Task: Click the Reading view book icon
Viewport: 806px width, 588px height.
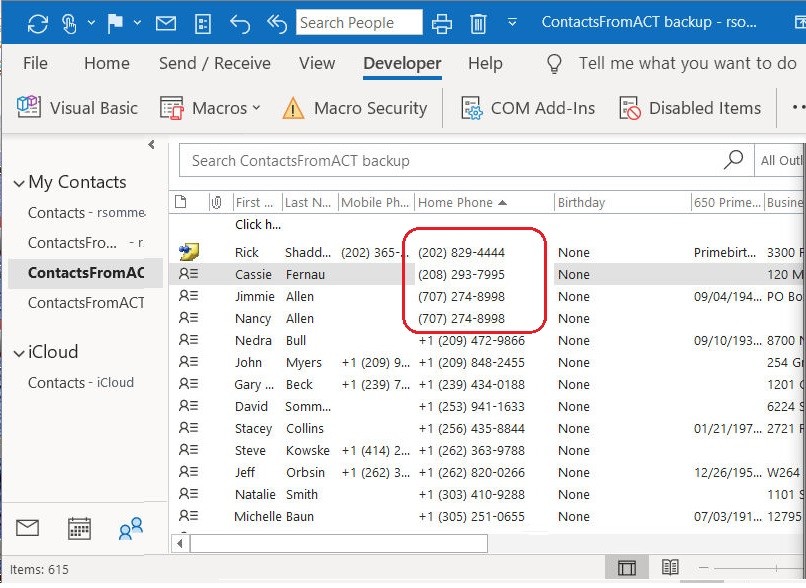Action: 670,567
